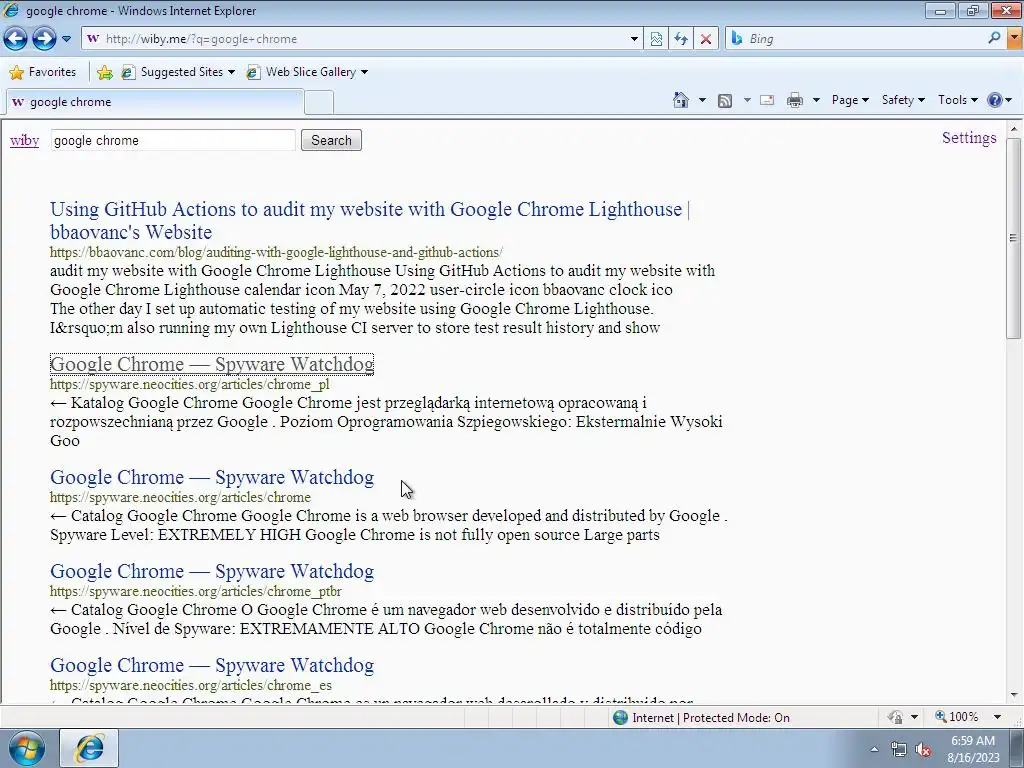This screenshot has height=768, width=1024.
Task: Click the Search button
Action: tap(331, 140)
